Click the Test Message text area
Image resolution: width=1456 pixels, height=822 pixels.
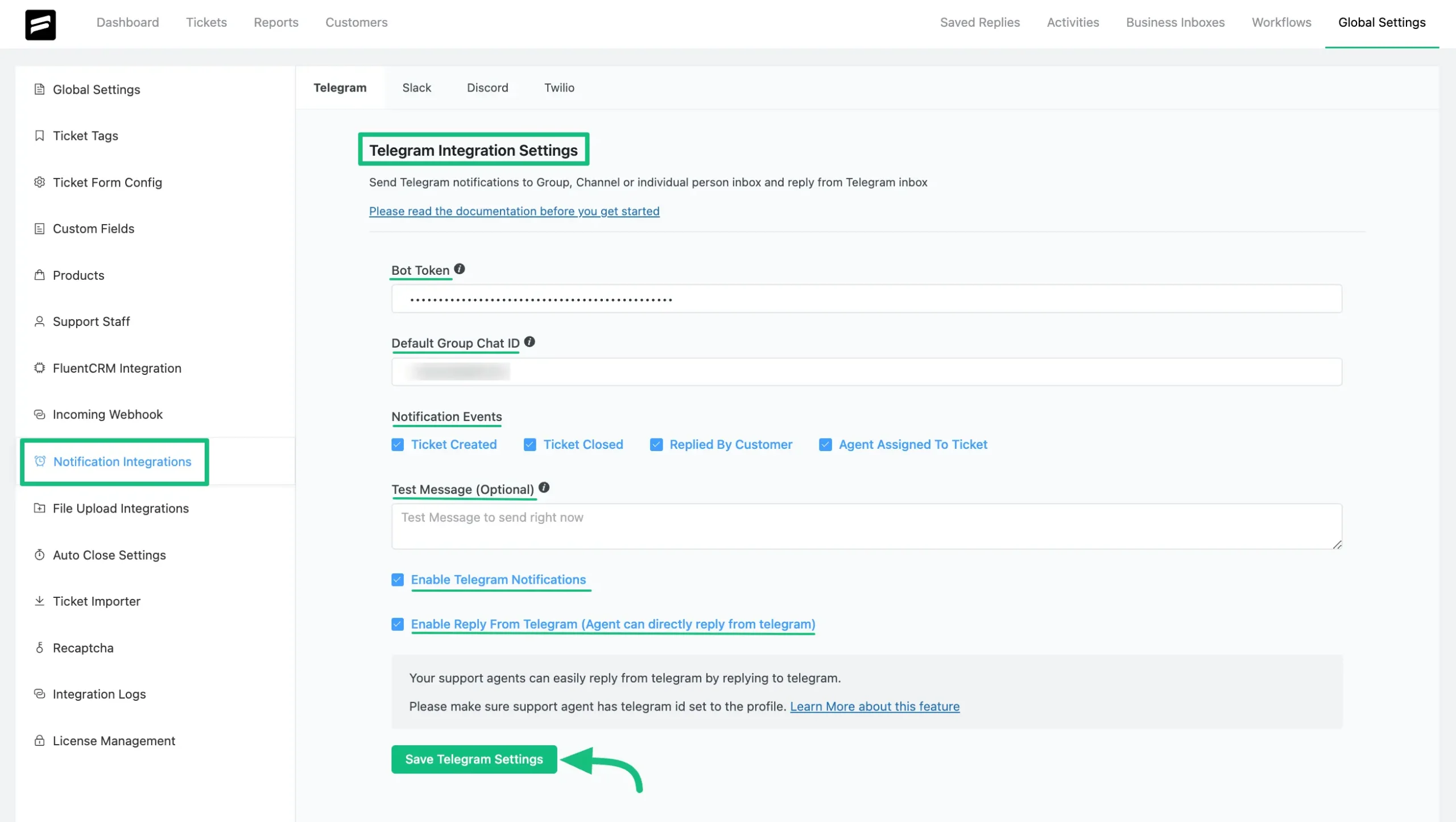tap(866, 526)
